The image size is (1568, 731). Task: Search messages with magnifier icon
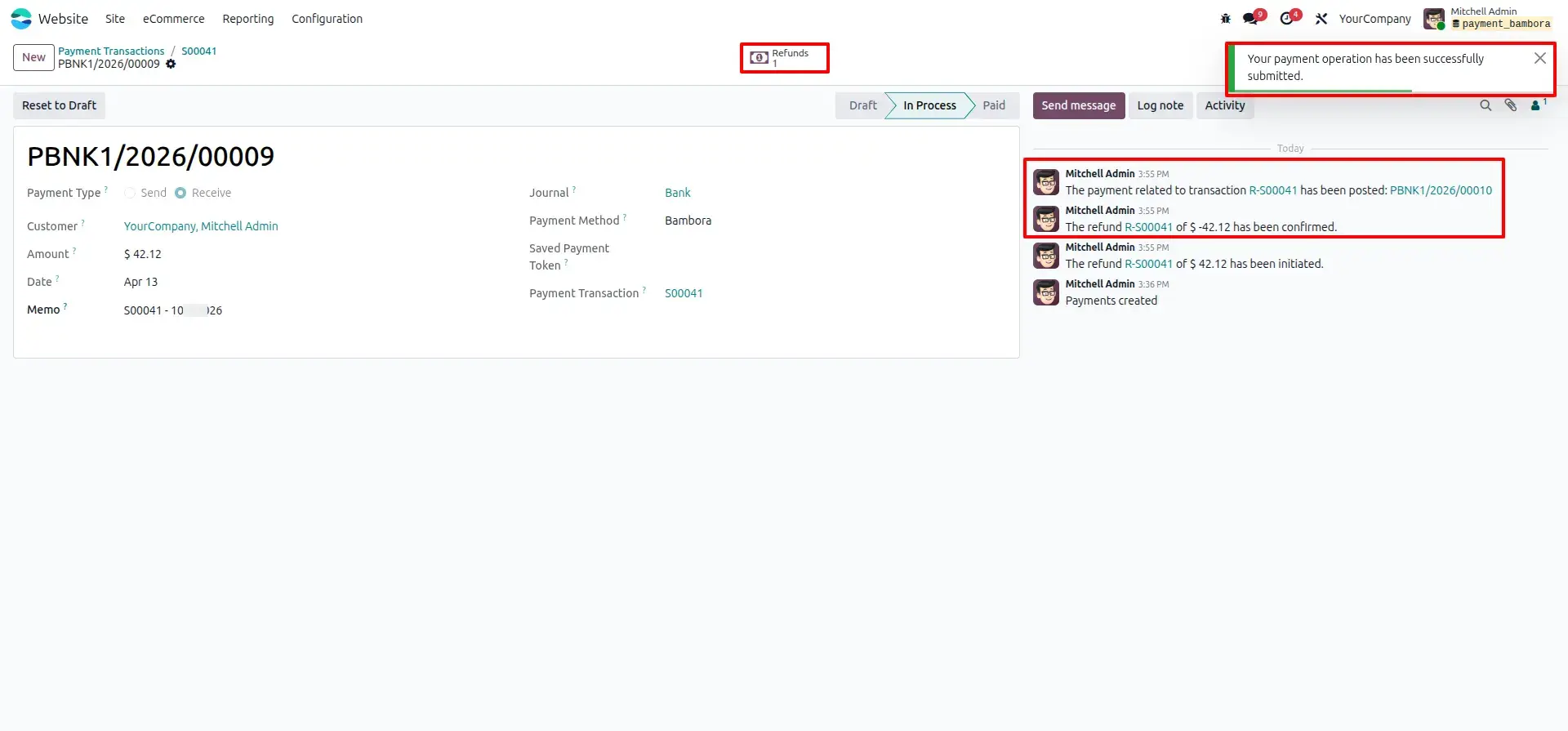(x=1486, y=105)
